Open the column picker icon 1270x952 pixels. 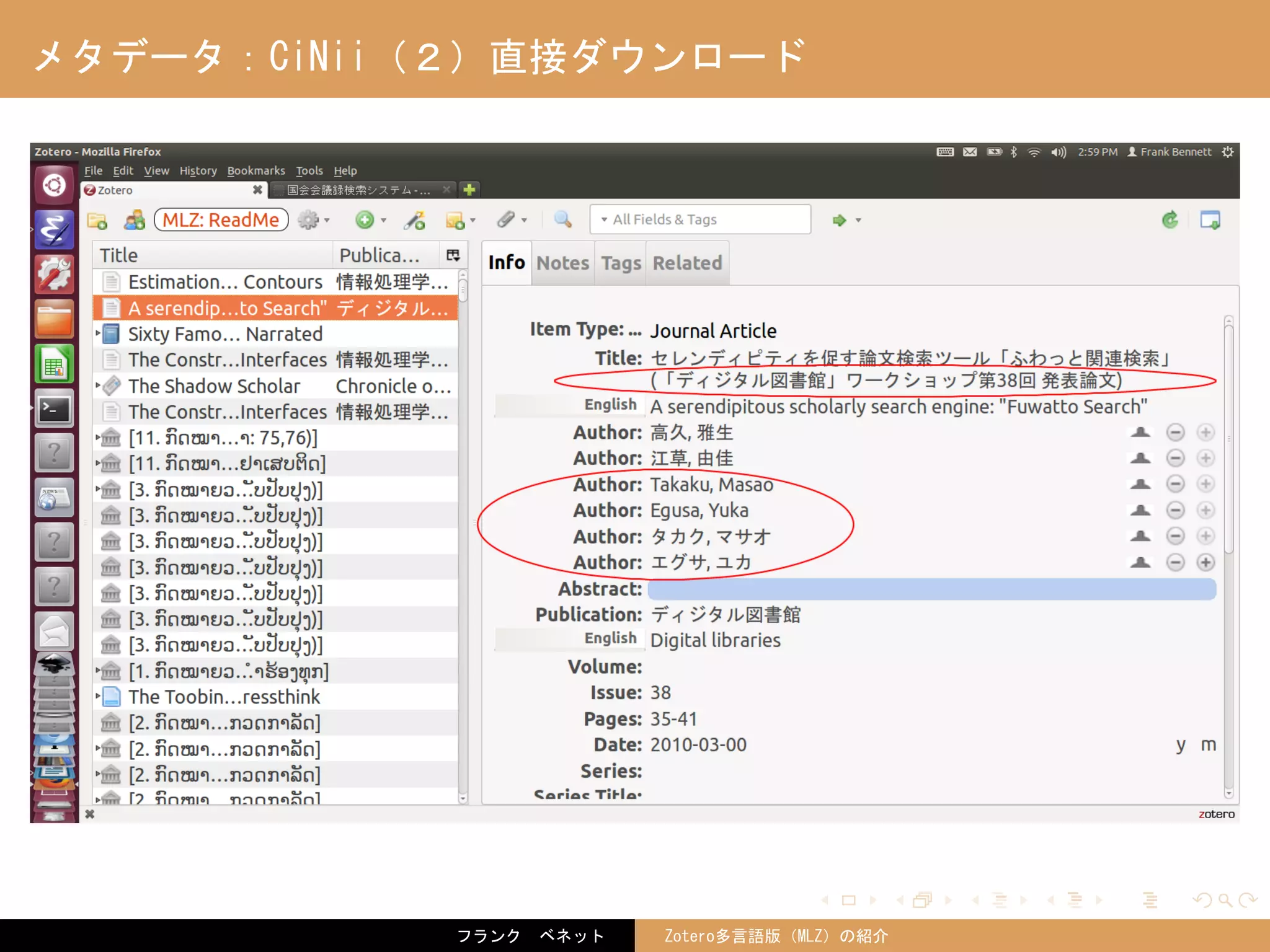point(453,255)
